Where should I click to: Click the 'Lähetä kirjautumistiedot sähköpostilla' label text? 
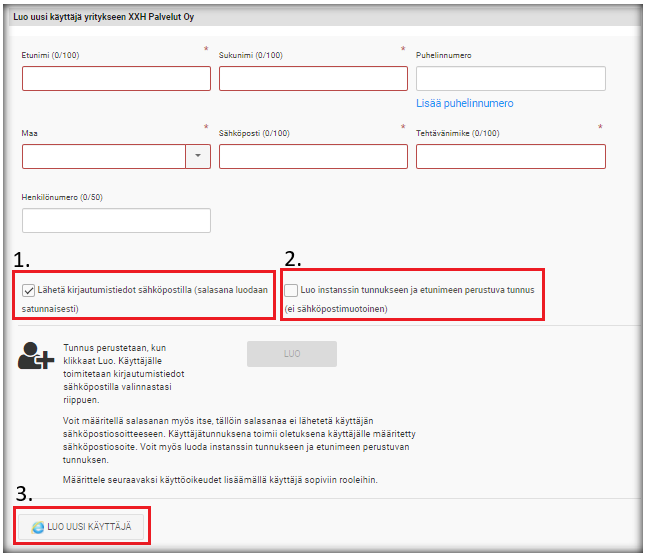[x=150, y=291]
